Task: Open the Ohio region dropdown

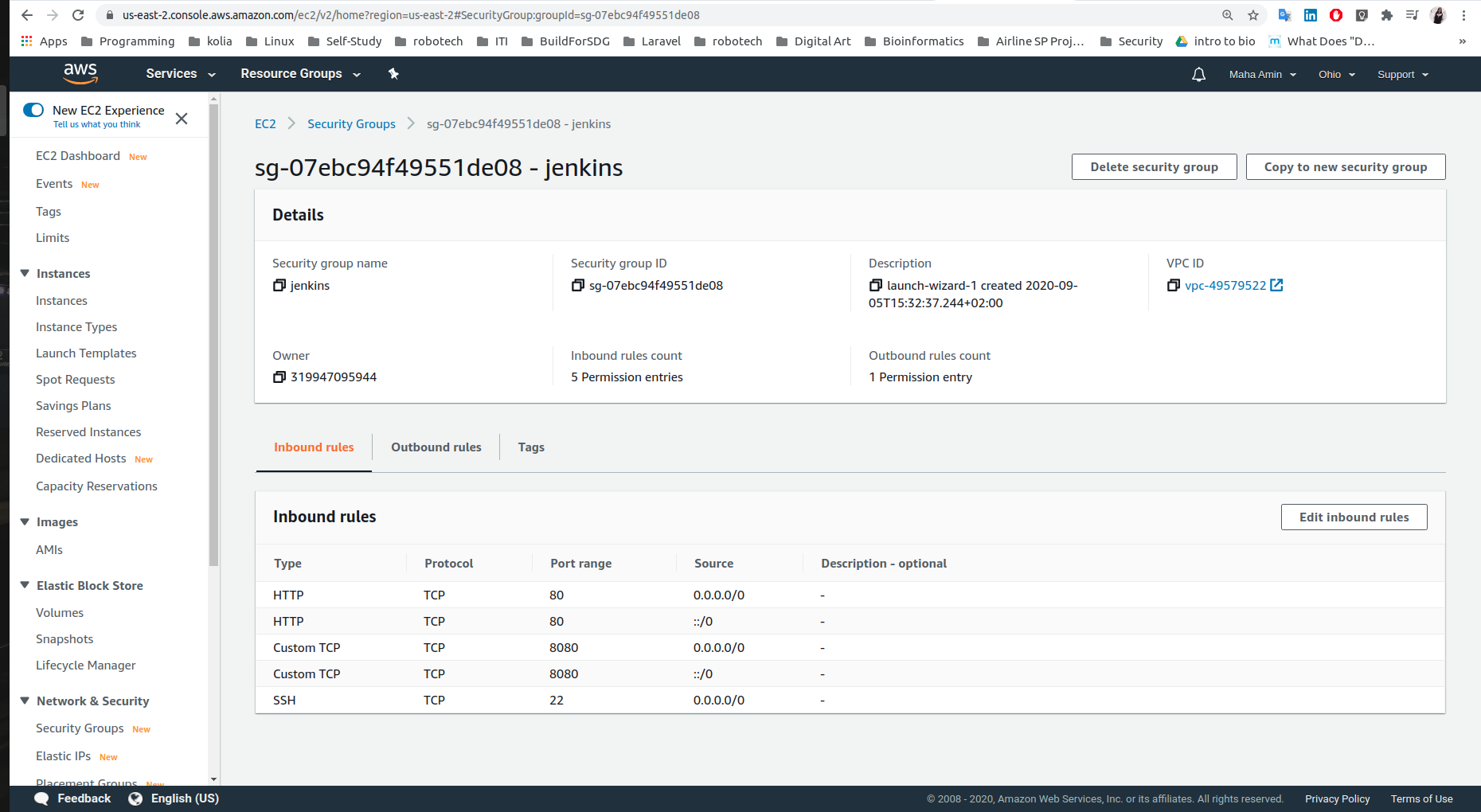Action: pyautogui.click(x=1337, y=74)
